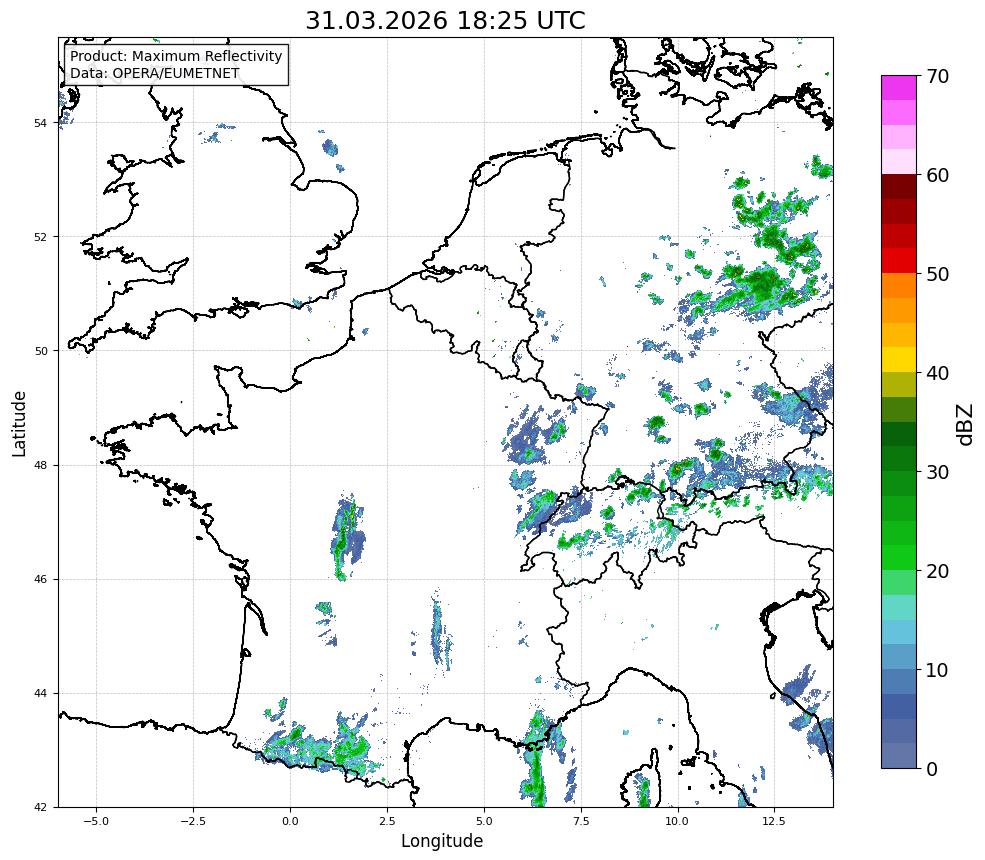Screen dimensions: 985x860
Task: Click the strong green echo over eastern Germany
Action: [763, 283]
